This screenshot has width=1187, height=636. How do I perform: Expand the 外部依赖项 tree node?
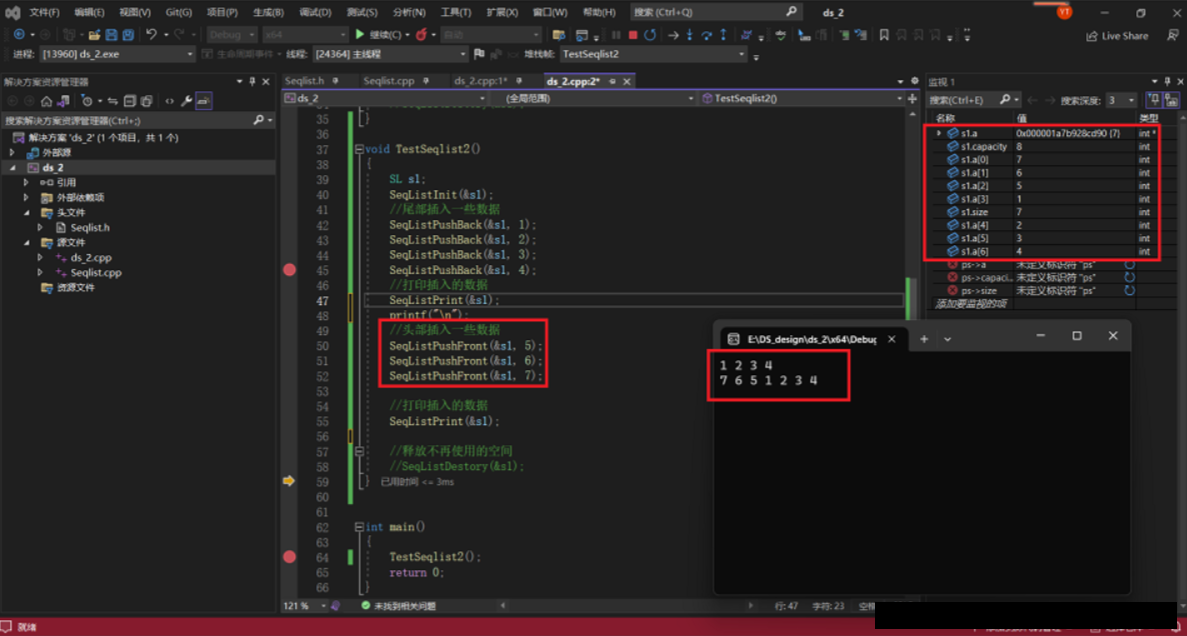pyautogui.click(x=27, y=198)
